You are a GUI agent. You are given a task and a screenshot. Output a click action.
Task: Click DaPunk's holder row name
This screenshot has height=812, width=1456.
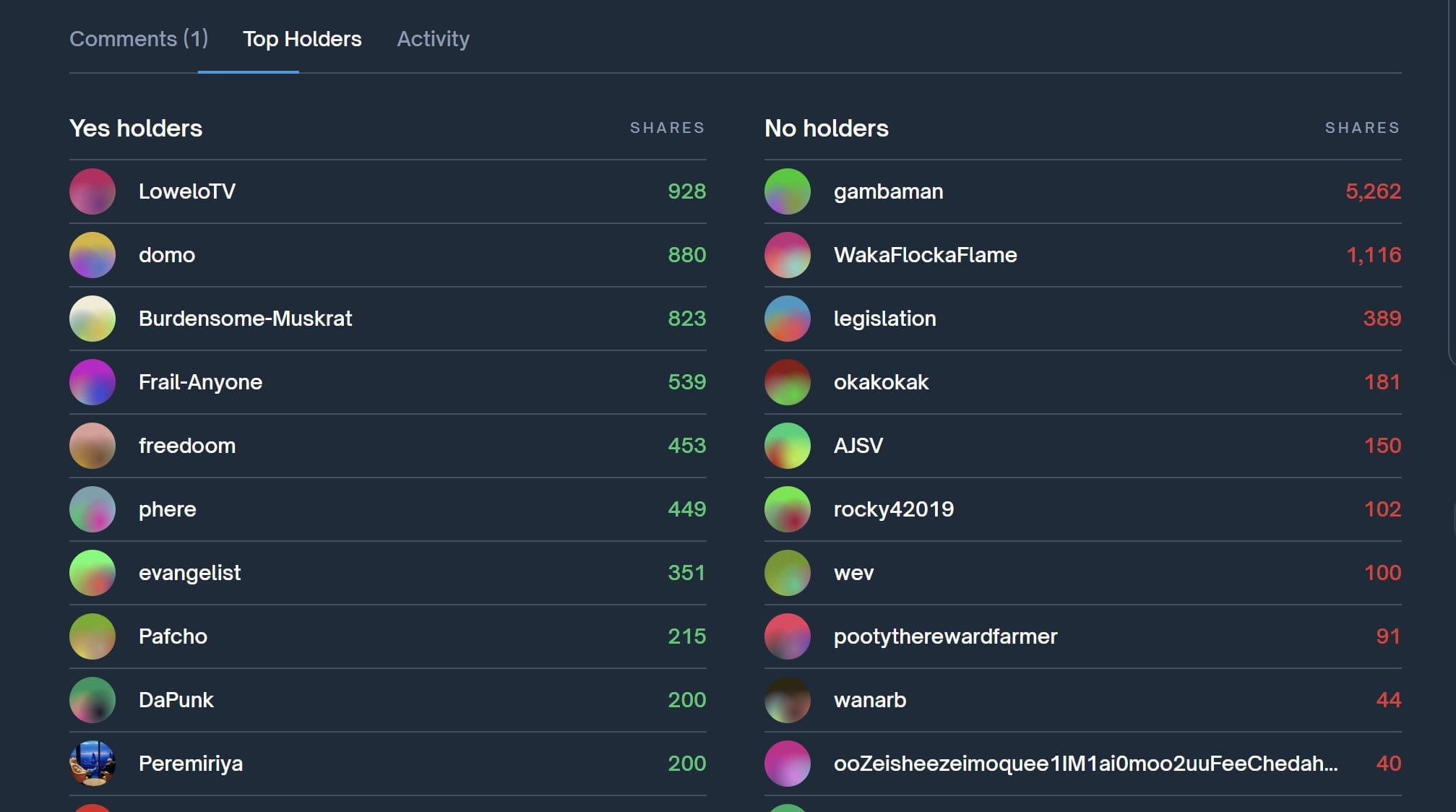(176, 700)
